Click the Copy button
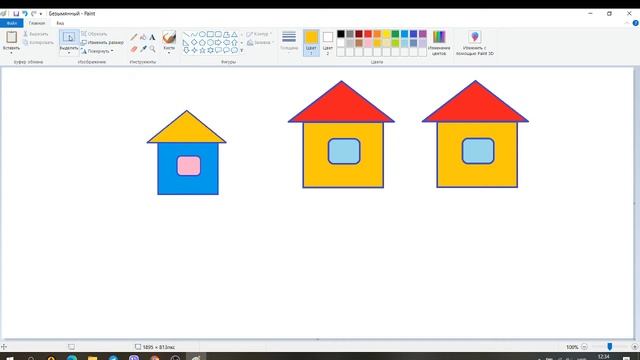Image resolution: width=640 pixels, height=360 pixels. 38,42
